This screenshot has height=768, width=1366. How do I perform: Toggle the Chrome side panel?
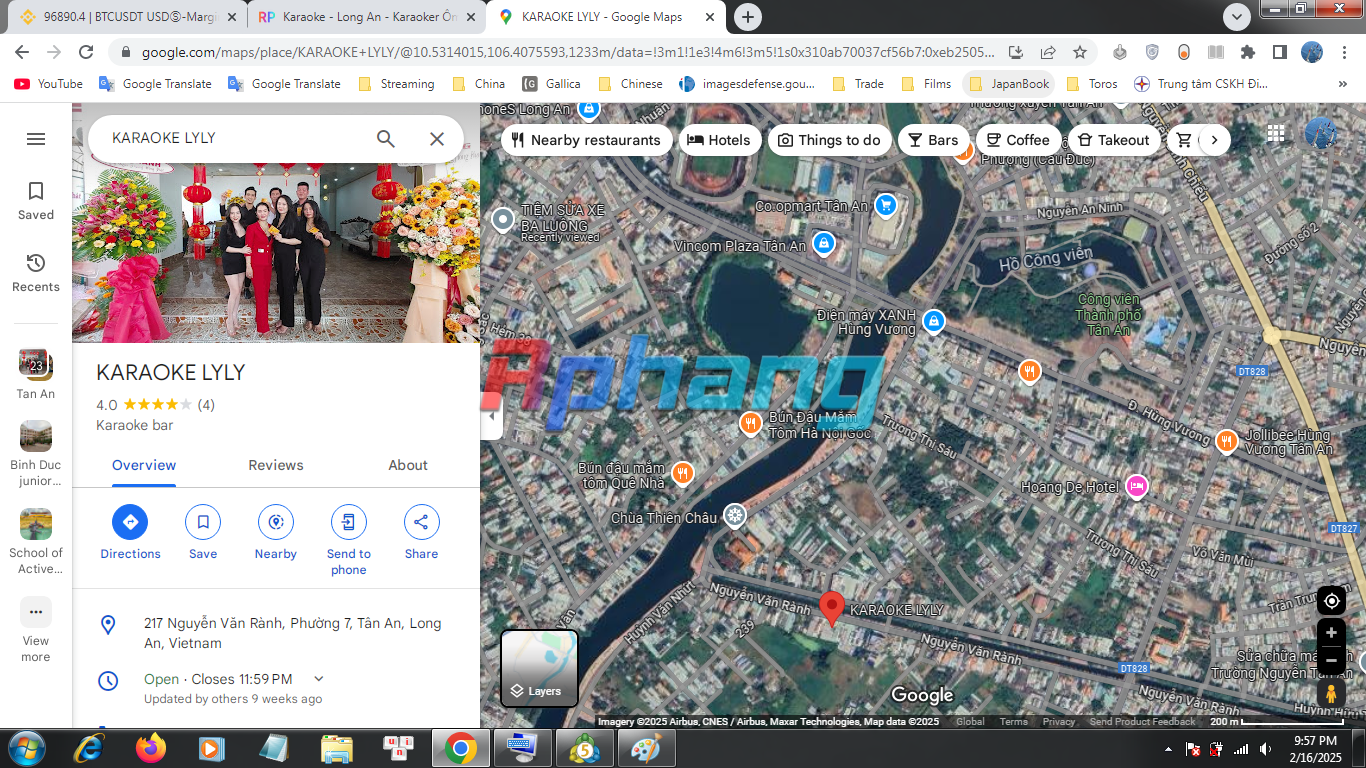[x=1279, y=52]
